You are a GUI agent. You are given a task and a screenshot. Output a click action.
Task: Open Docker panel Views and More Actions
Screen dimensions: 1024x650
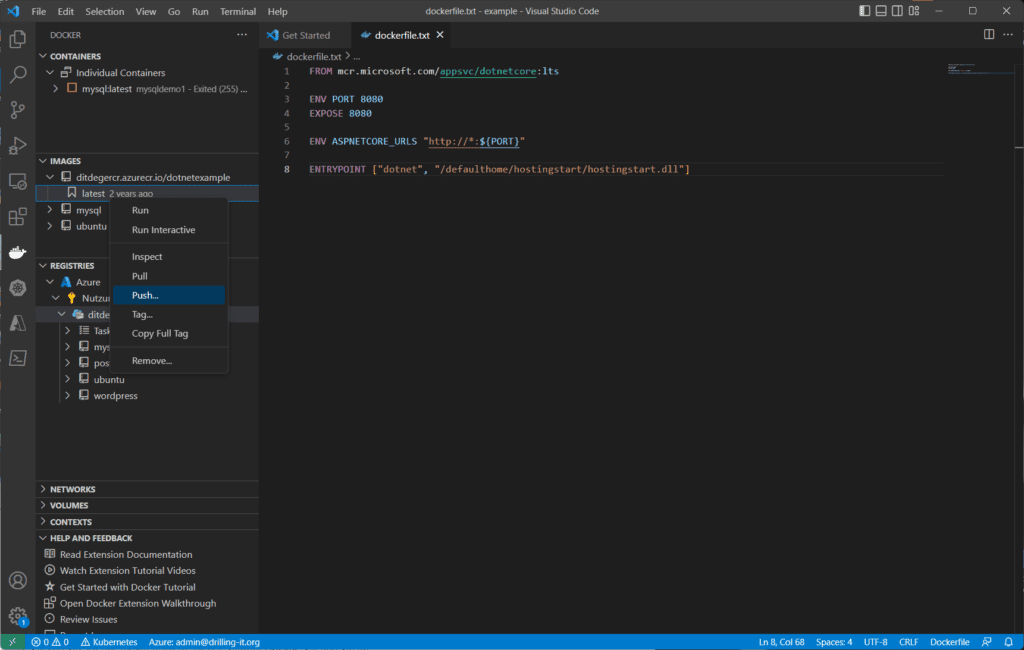pos(242,35)
